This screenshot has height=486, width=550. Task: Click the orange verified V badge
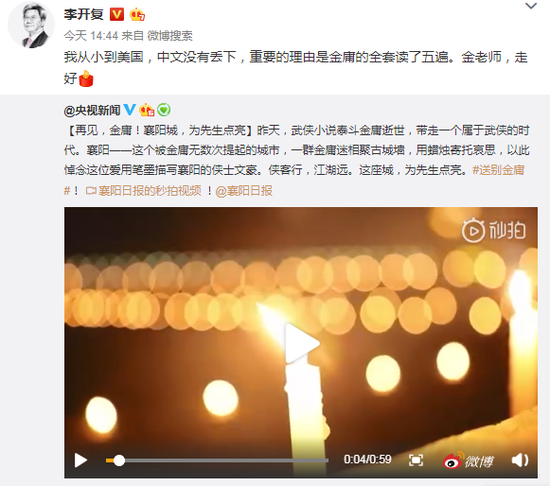pyautogui.click(x=117, y=15)
